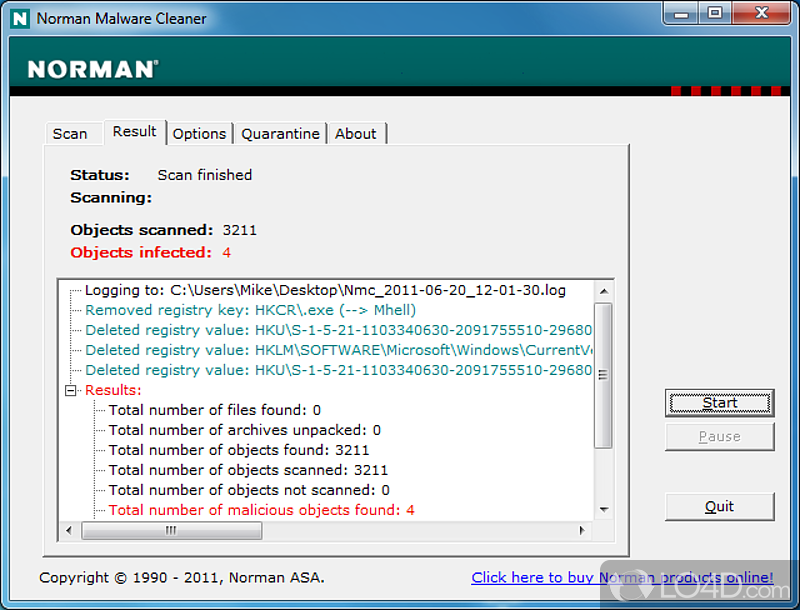
Task: Click the log's horizontal scroll right arrow
Action: pos(582,530)
